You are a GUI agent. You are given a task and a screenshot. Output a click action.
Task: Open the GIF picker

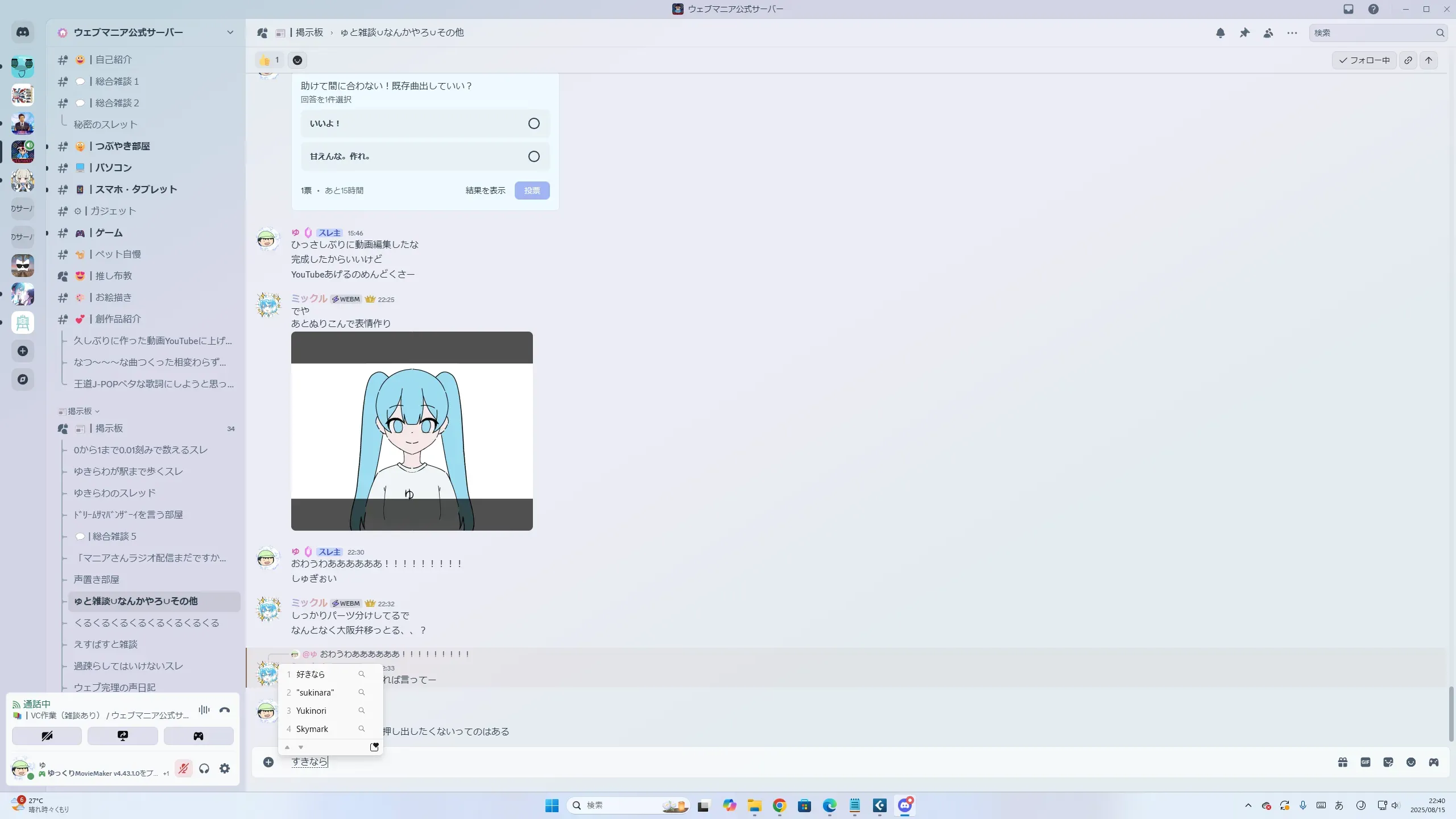tap(1365, 762)
